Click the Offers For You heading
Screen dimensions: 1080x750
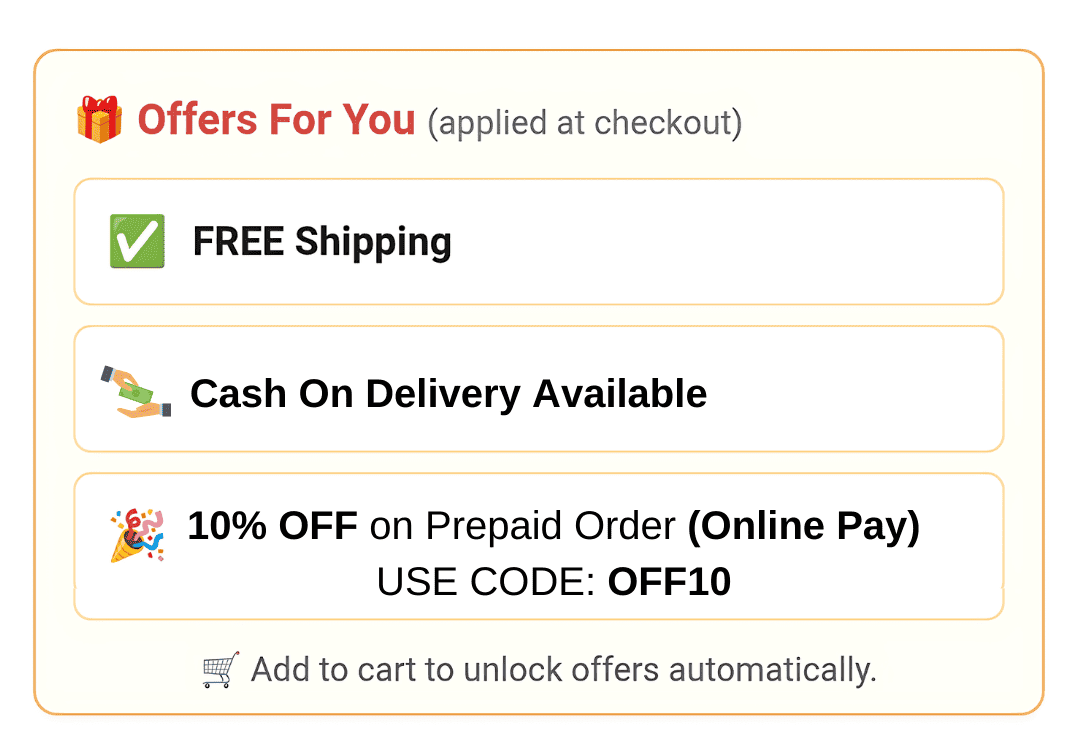point(277,120)
